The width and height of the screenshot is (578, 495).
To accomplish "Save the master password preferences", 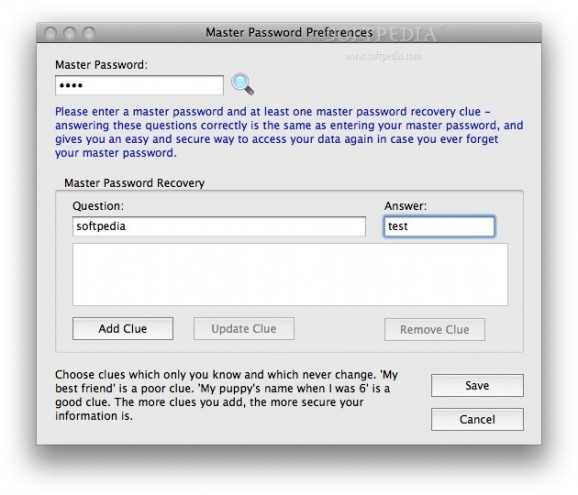I will [477, 386].
